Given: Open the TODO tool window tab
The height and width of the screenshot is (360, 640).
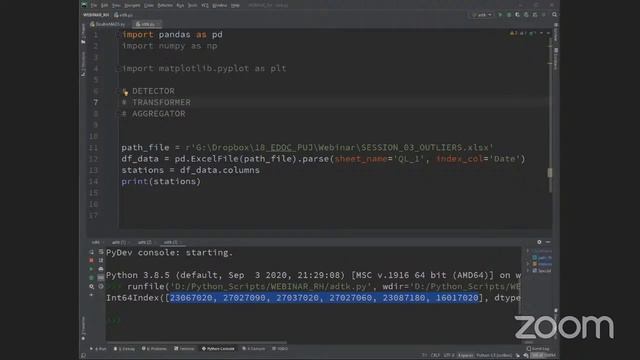Looking at the screenshot, I should click(280, 349).
